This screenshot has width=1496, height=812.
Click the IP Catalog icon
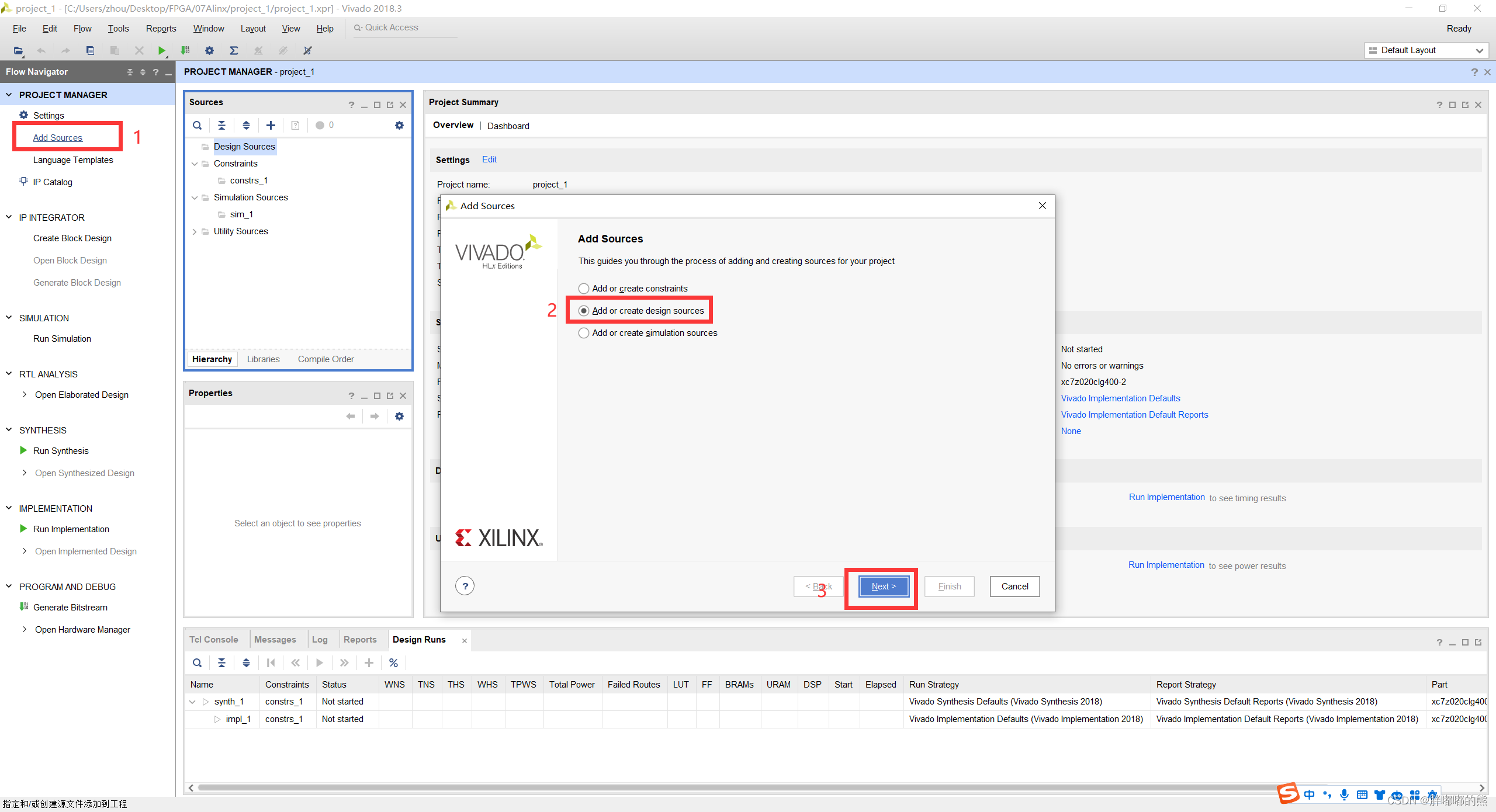[x=23, y=181]
